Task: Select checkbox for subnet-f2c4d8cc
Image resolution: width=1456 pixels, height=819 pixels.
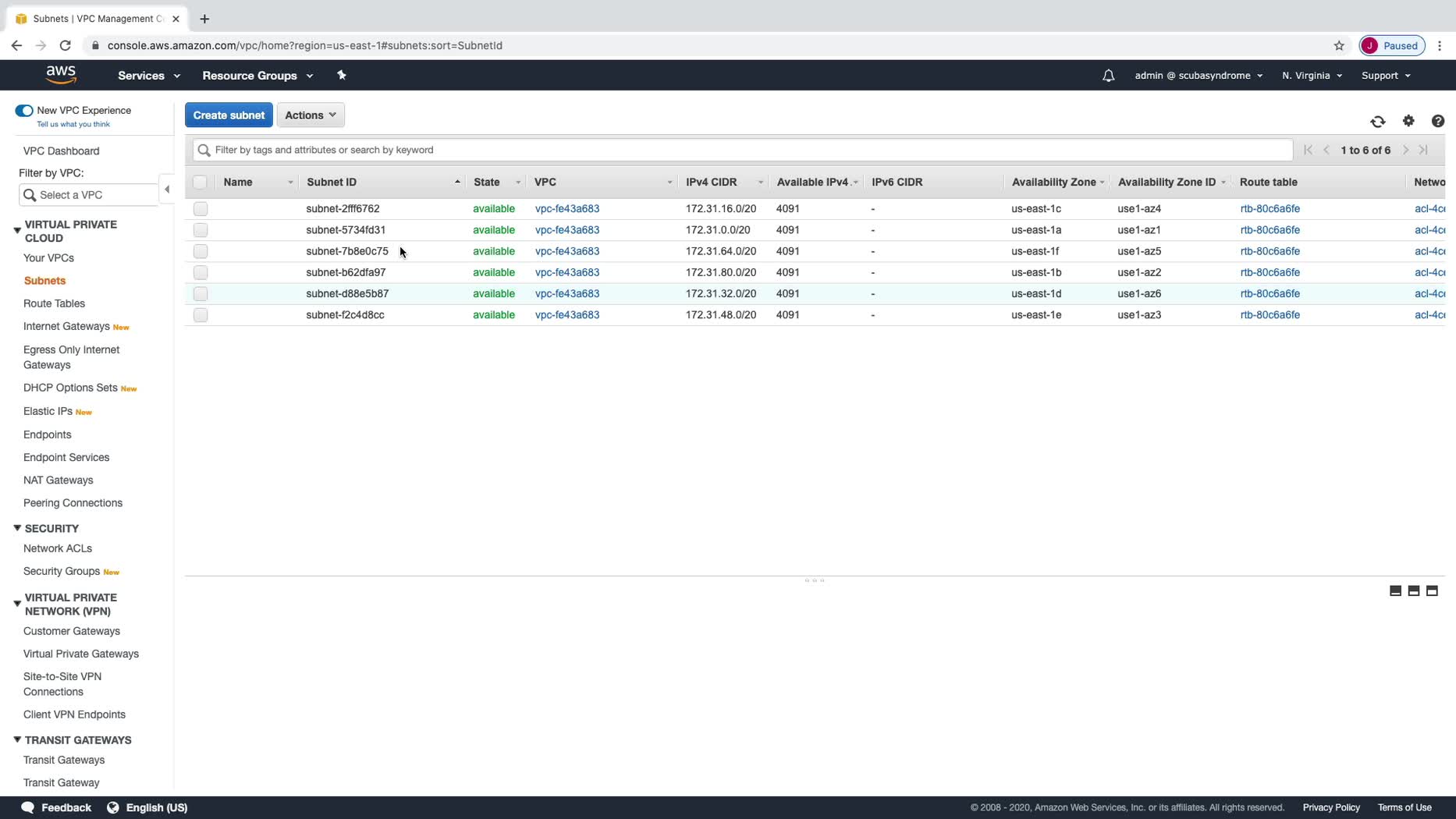Action: pyautogui.click(x=201, y=315)
